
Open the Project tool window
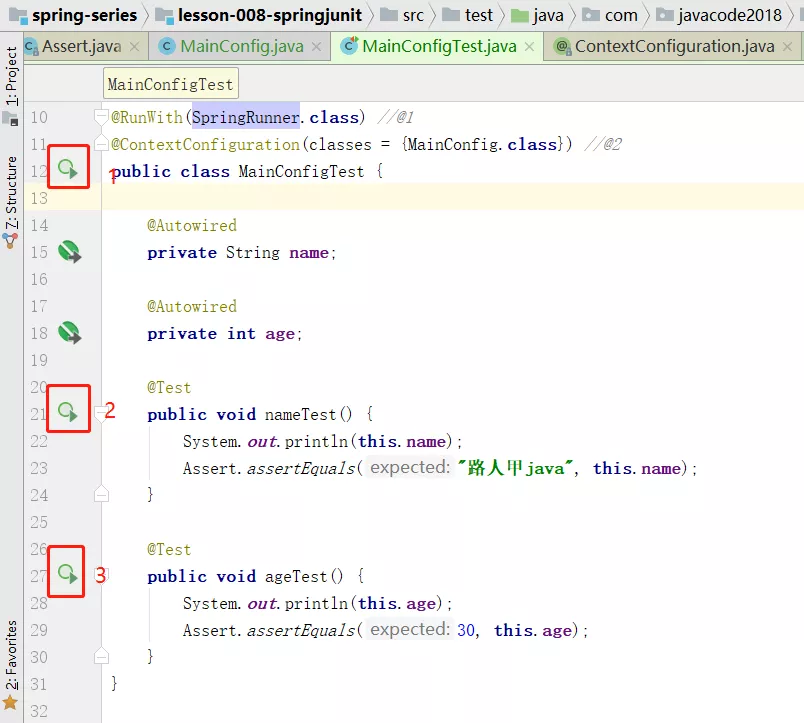[x=11, y=77]
